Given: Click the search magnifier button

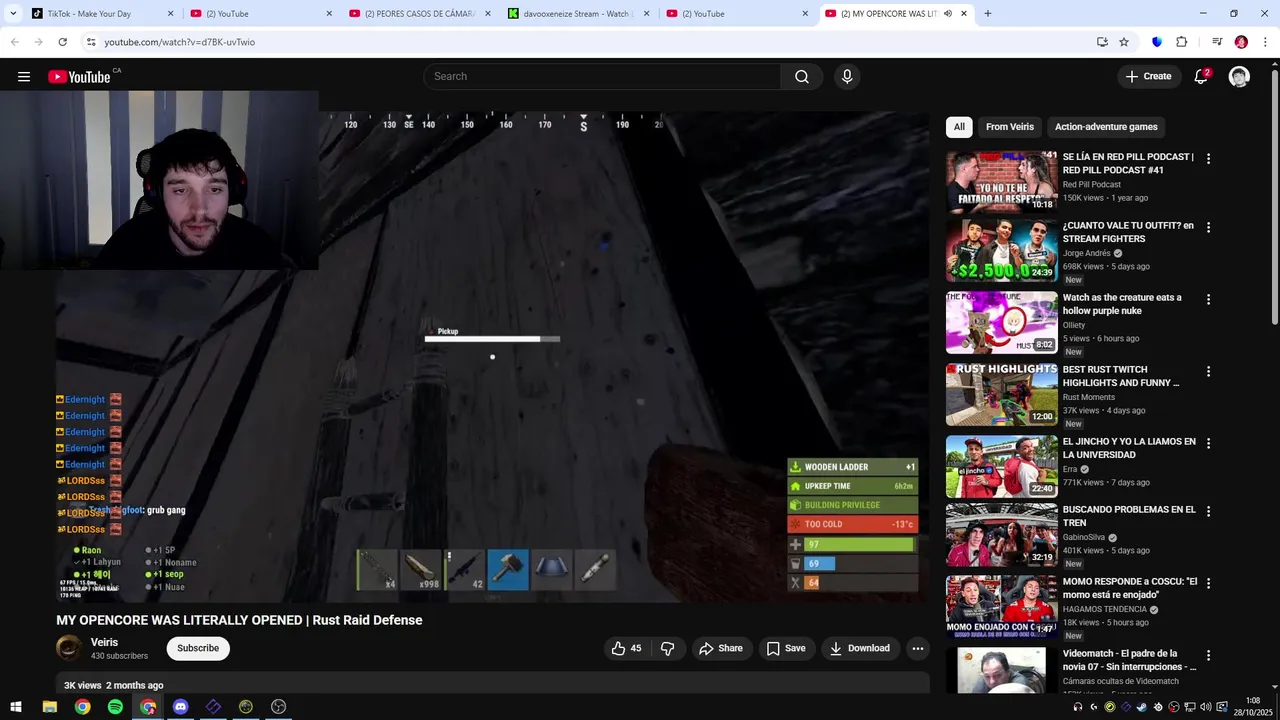Looking at the screenshot, I should [x=802, y=77].
